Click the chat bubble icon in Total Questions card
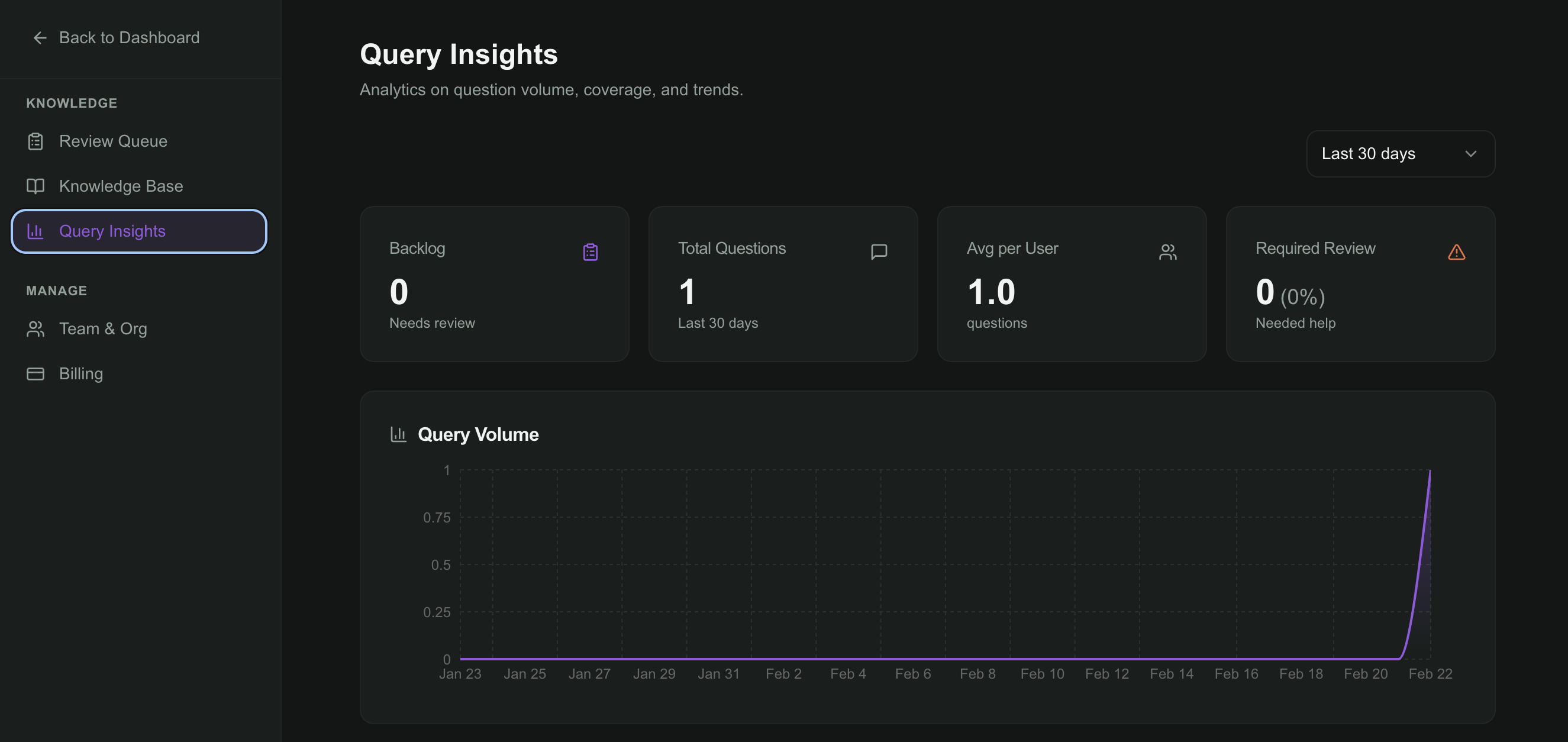The image size is (1568, 742). [x=878, y=252]
